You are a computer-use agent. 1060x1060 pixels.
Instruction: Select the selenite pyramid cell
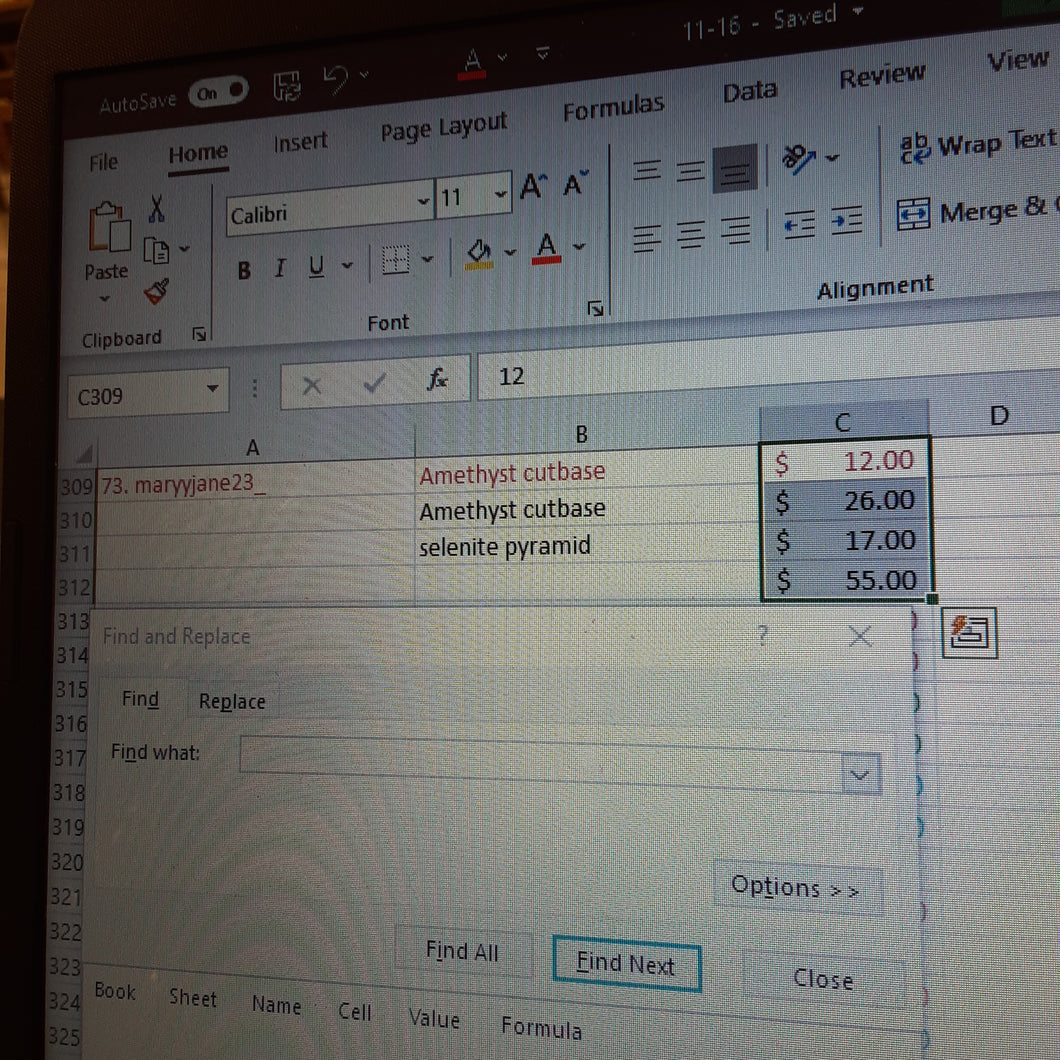[x=587, y=544]
